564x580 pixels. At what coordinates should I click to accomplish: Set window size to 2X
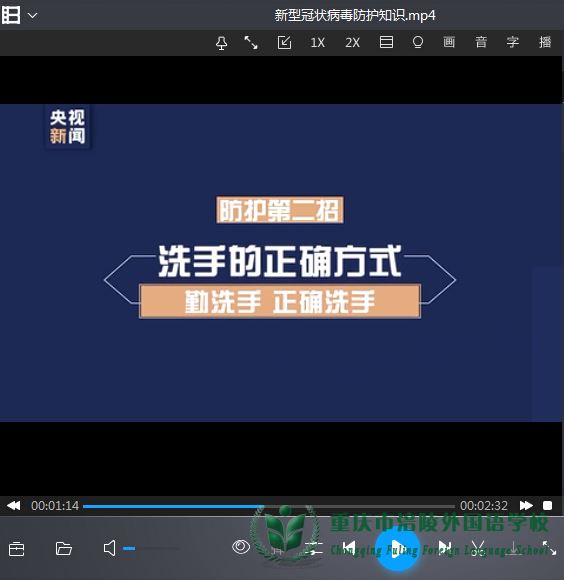click(x=352, y=43)
